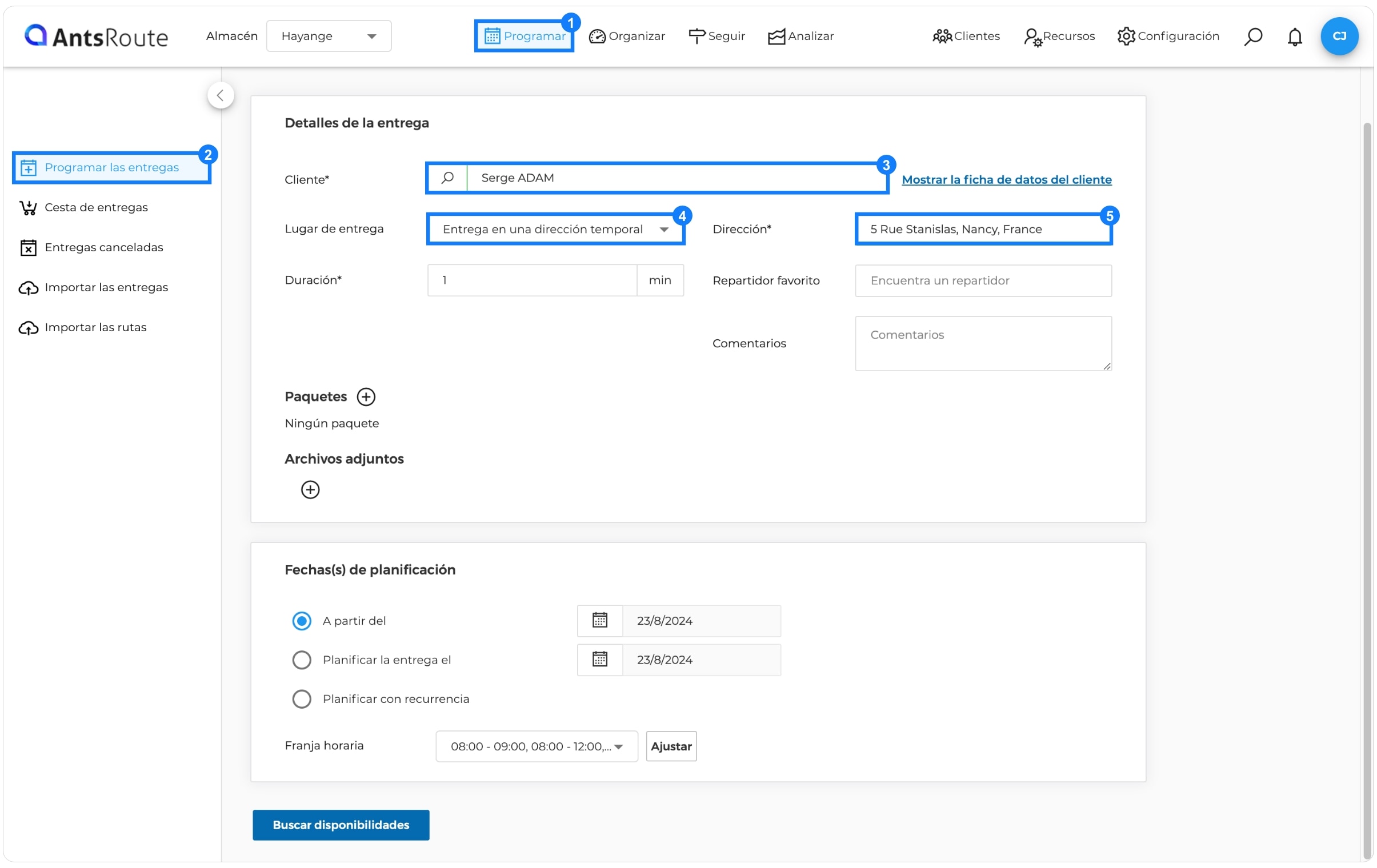Click the Repartidor favorito field
Screen dimensions: 1377x868
[x=983, y=280]
